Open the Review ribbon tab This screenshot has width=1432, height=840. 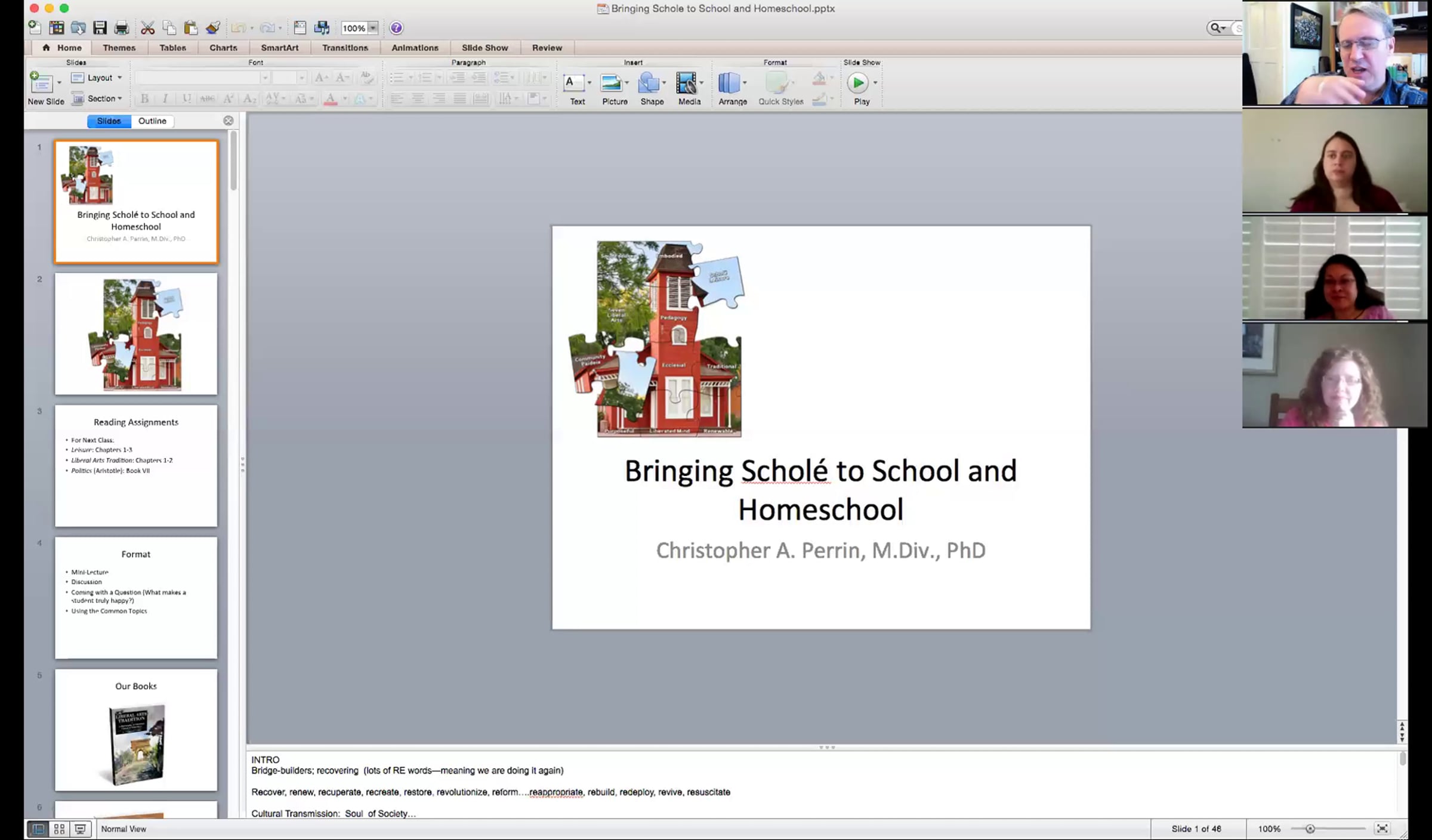tap(547, 48)
